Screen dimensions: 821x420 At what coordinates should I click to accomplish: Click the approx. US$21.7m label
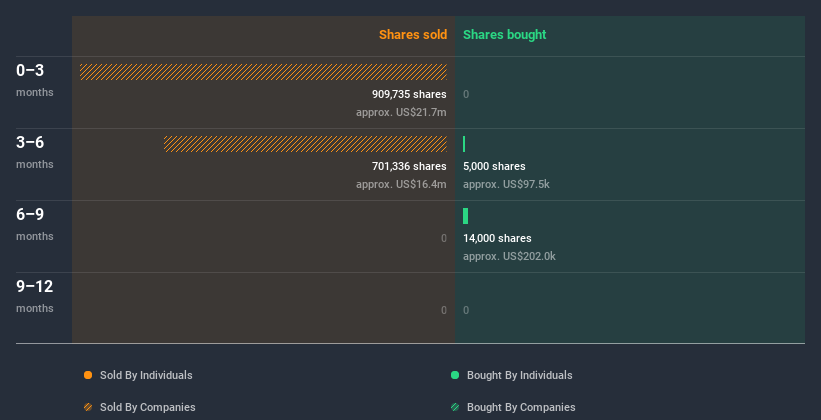401,112
